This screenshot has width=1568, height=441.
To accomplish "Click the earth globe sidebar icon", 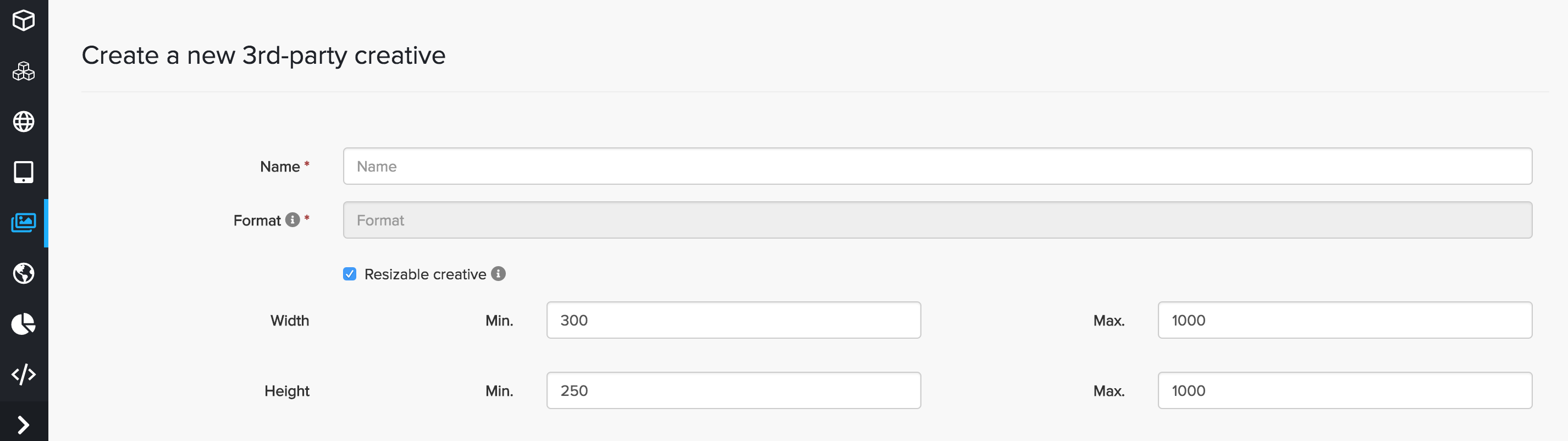I will tap(24, 273).
